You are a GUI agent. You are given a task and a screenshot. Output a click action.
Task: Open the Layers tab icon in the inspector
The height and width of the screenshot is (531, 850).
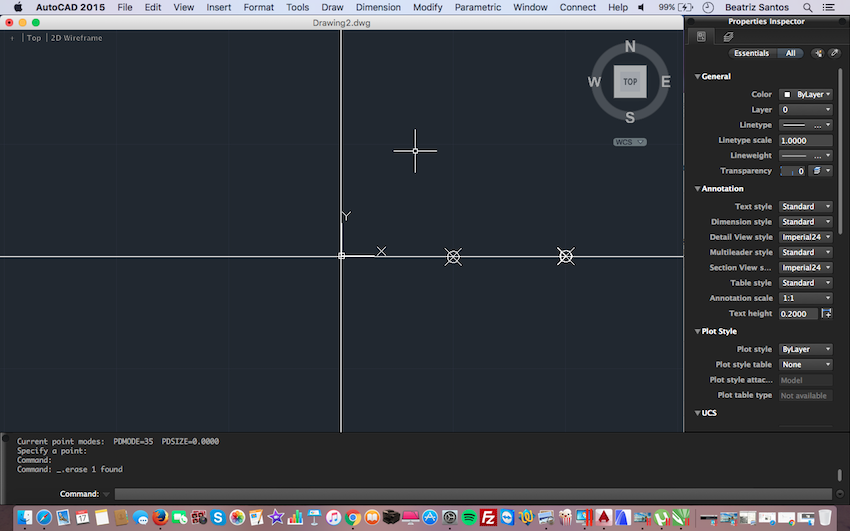(728, 37)
